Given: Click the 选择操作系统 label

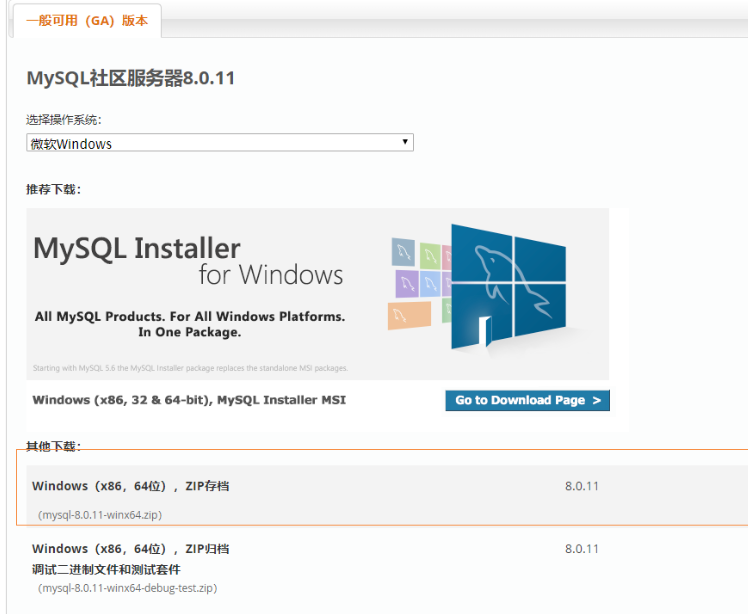Looking at the screenshot, I should pyautogui.click(x=63, y=120).
